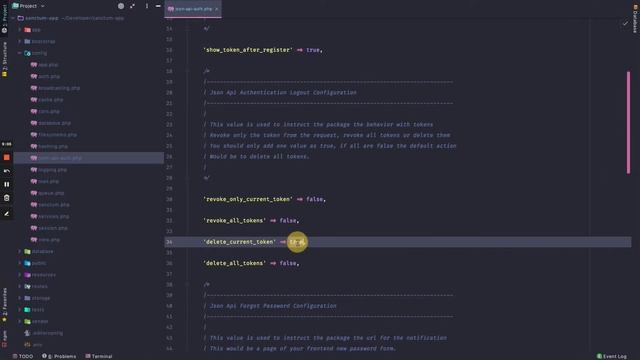The image size is (640, 360).
Task: Open app.php in the config folder
Action: [x=48, y=65]
